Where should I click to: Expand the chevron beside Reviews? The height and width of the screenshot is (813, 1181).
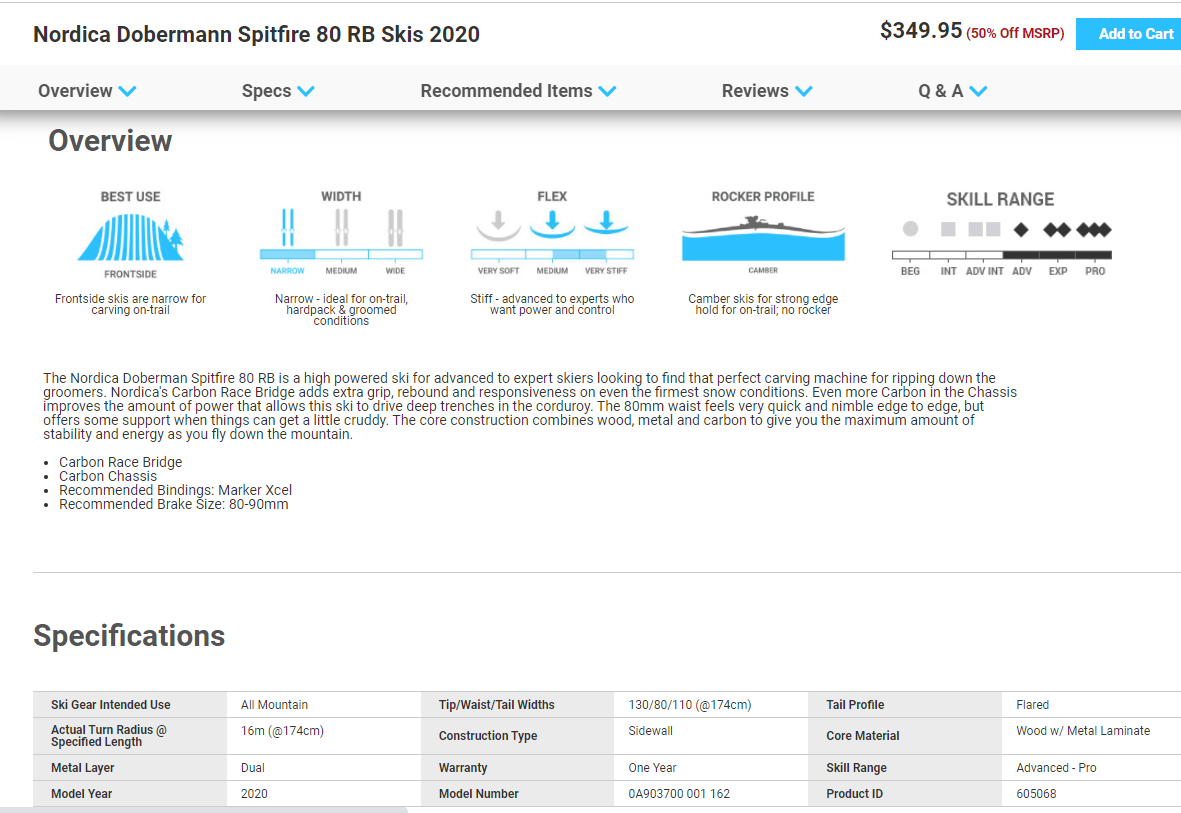coord(804,91)
